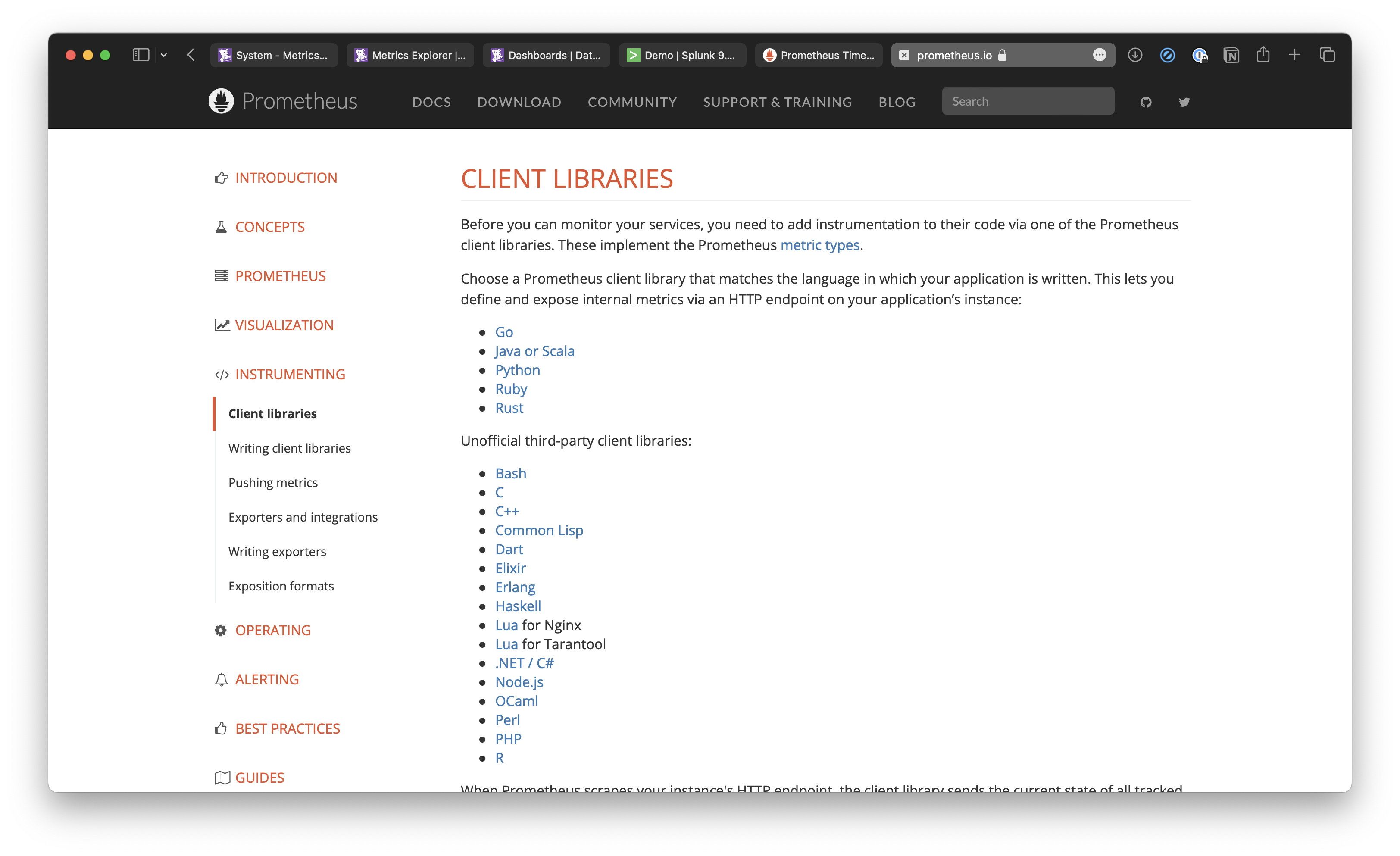Follow the metric types link

[819, 245]
